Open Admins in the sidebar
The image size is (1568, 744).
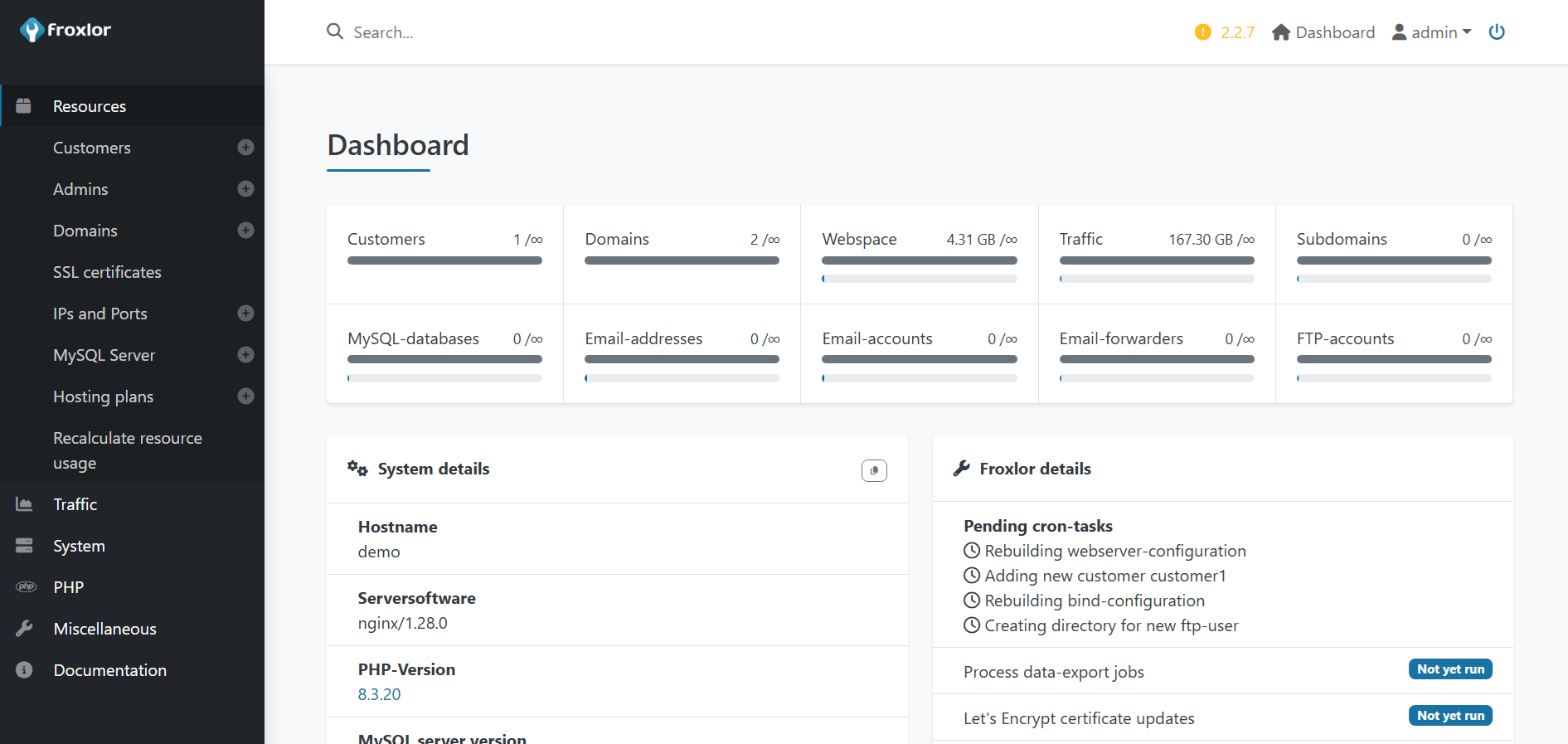(x=80, y=189)
